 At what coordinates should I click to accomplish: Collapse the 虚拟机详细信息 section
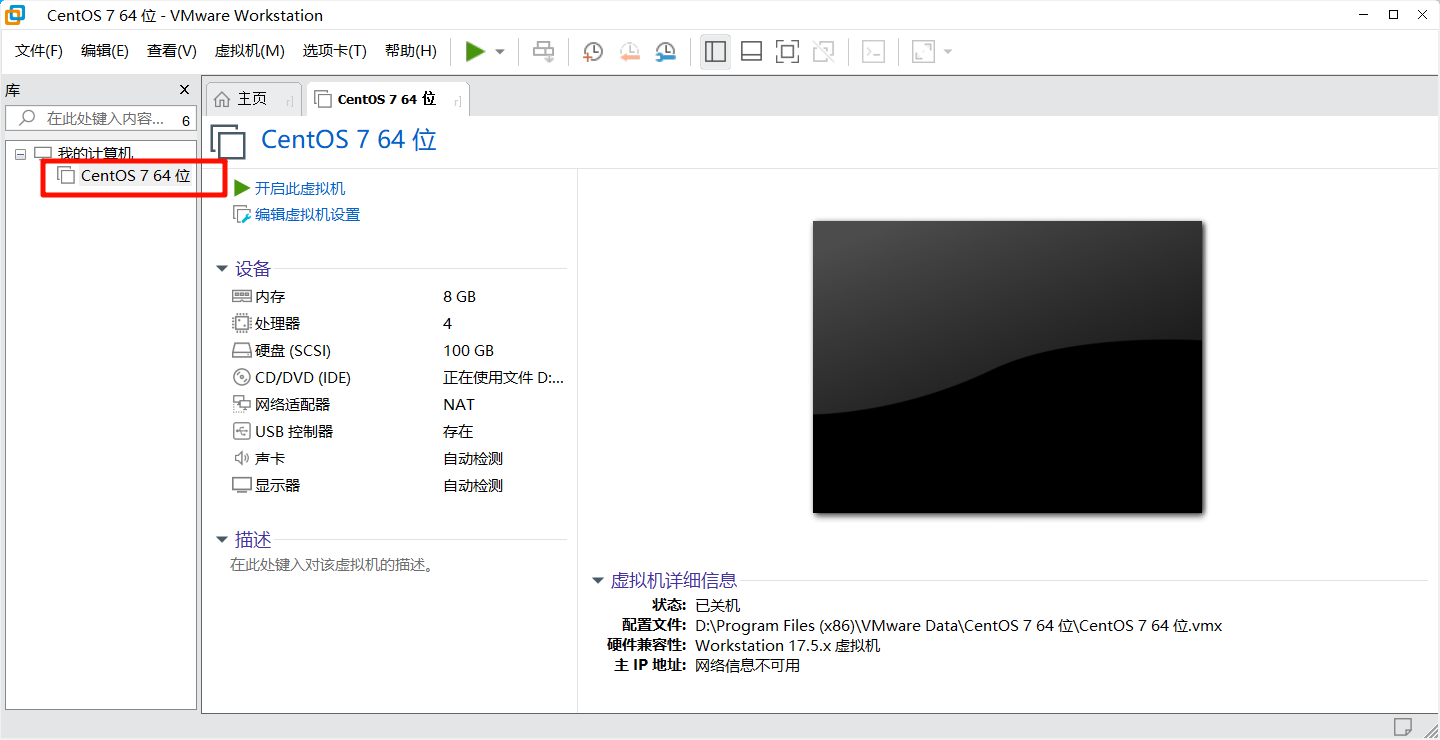tap(598, 581)
